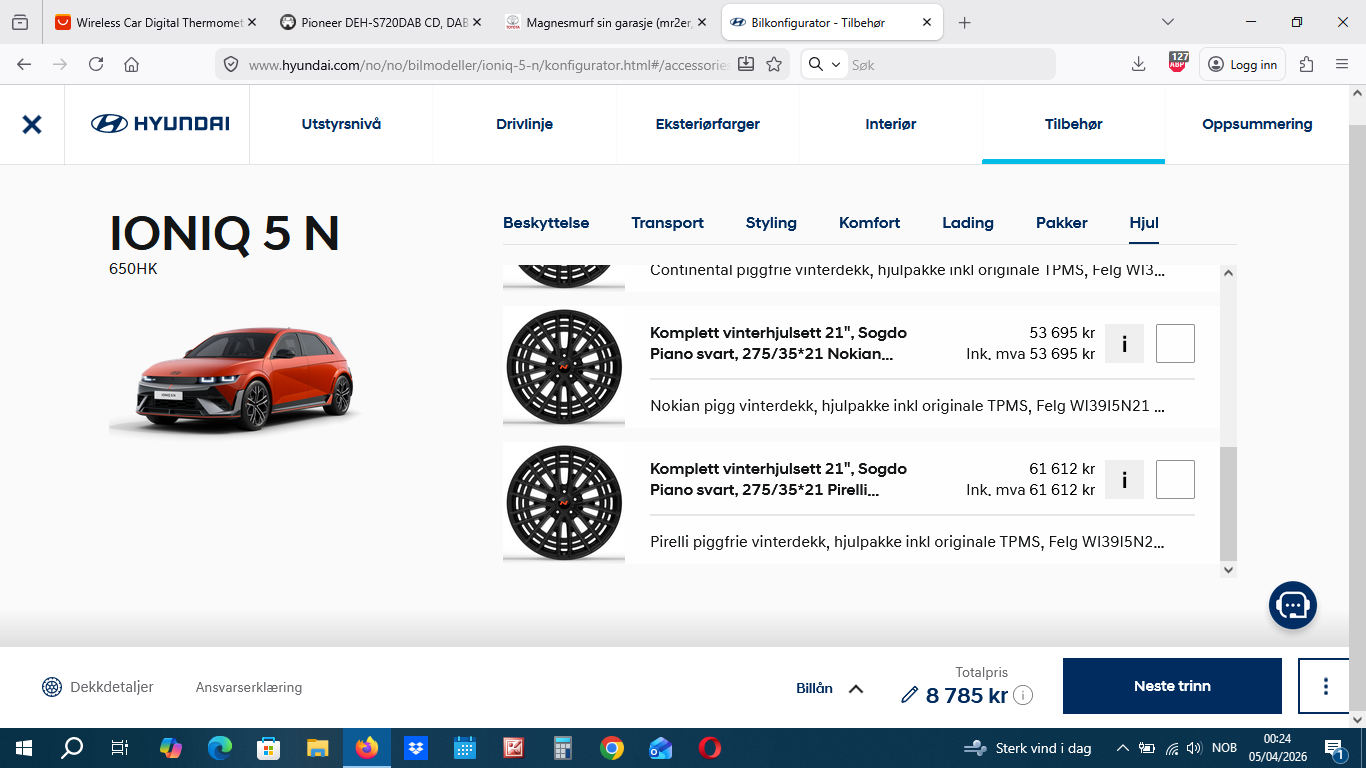Open info popup for Pirelli winter wheel set
The image size is (1366, 768).
coord(1124,479)
